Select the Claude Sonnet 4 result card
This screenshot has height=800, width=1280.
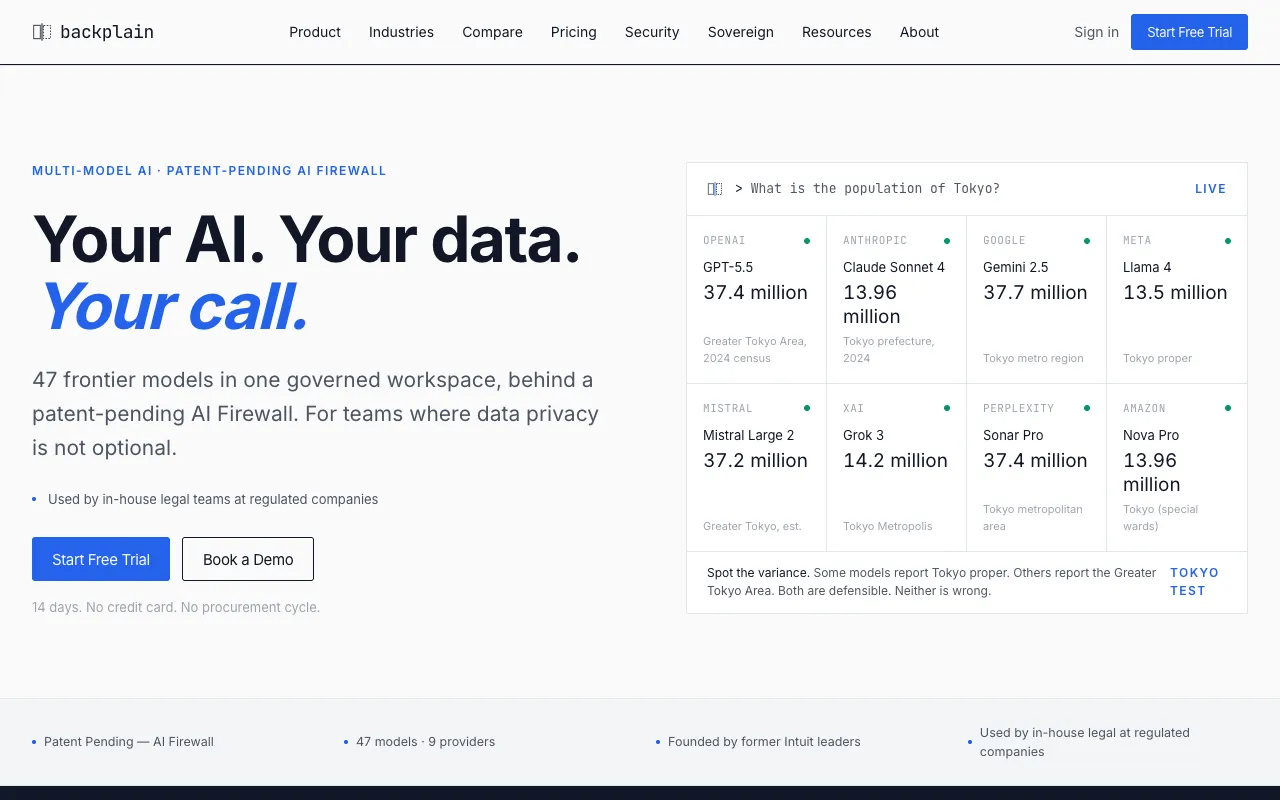tap(897, 300)
